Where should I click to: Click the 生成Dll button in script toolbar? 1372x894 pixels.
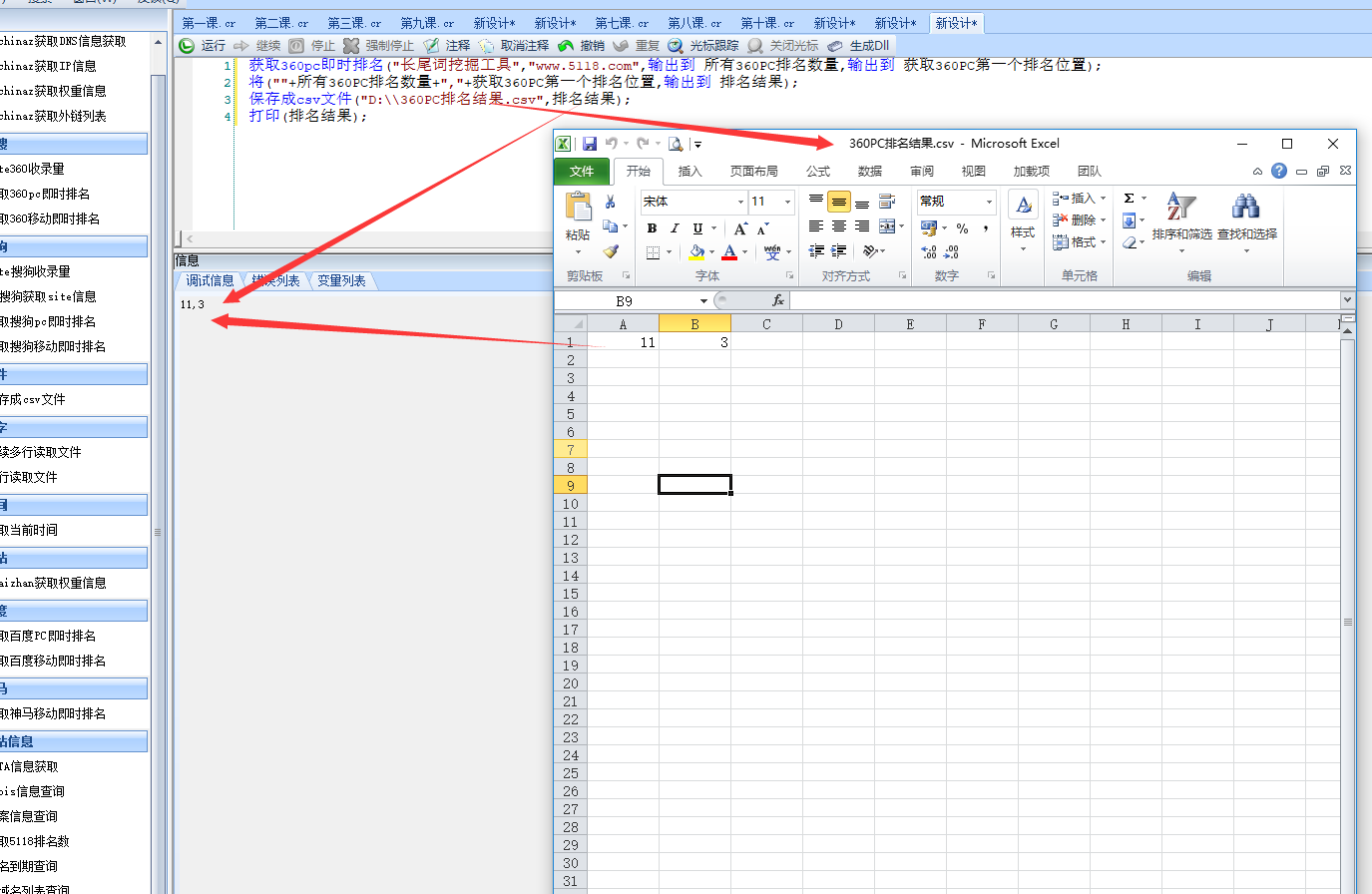click(x=859, y=46)
